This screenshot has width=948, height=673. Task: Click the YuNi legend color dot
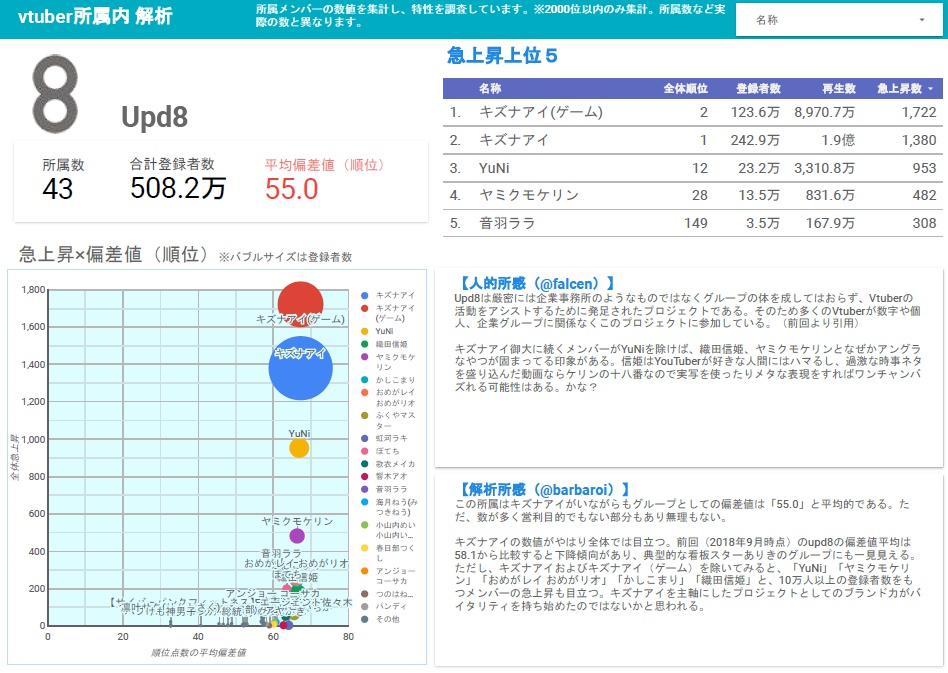click(364, 328)
